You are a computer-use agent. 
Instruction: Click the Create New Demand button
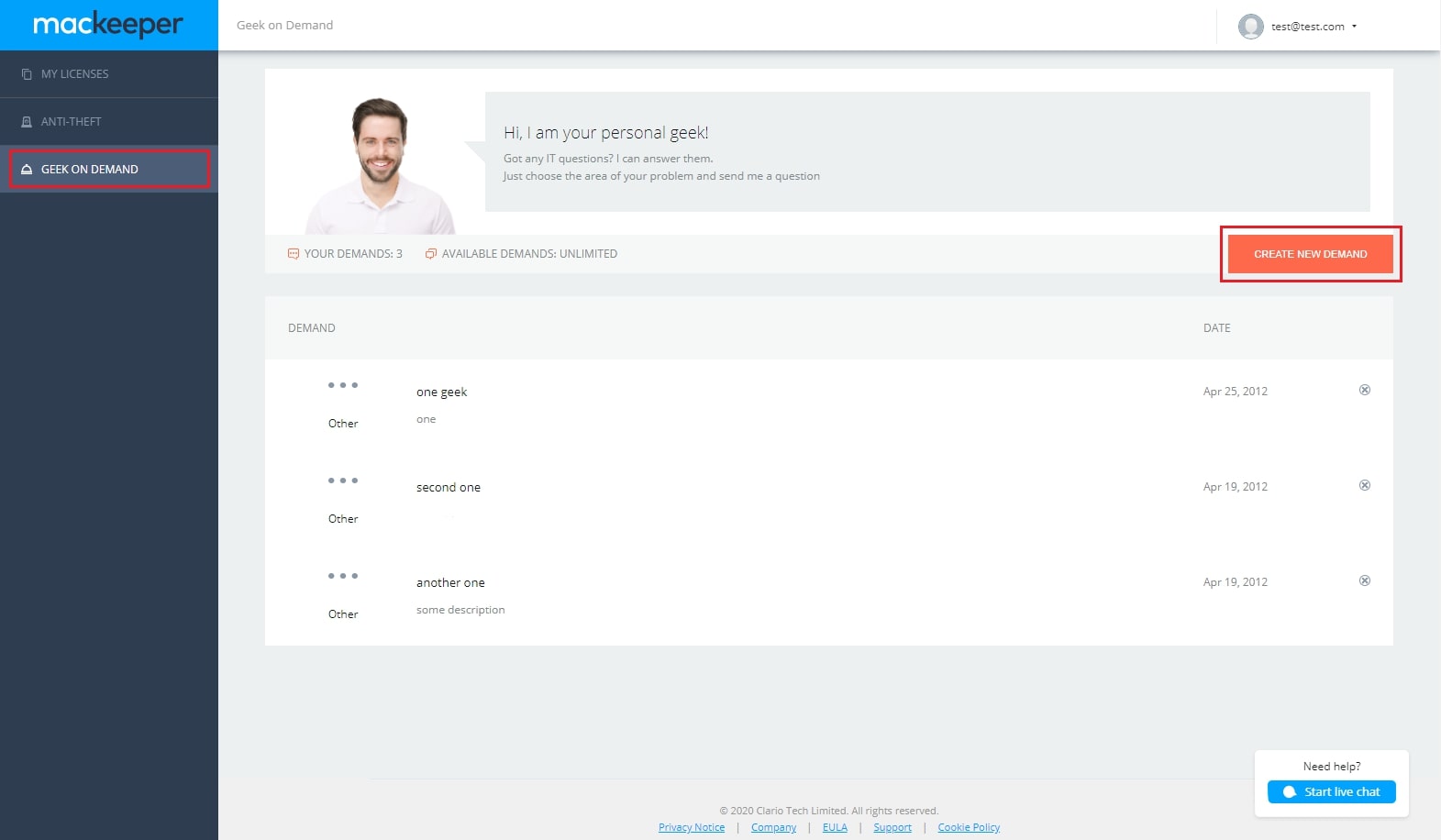tap(1310, 254)
